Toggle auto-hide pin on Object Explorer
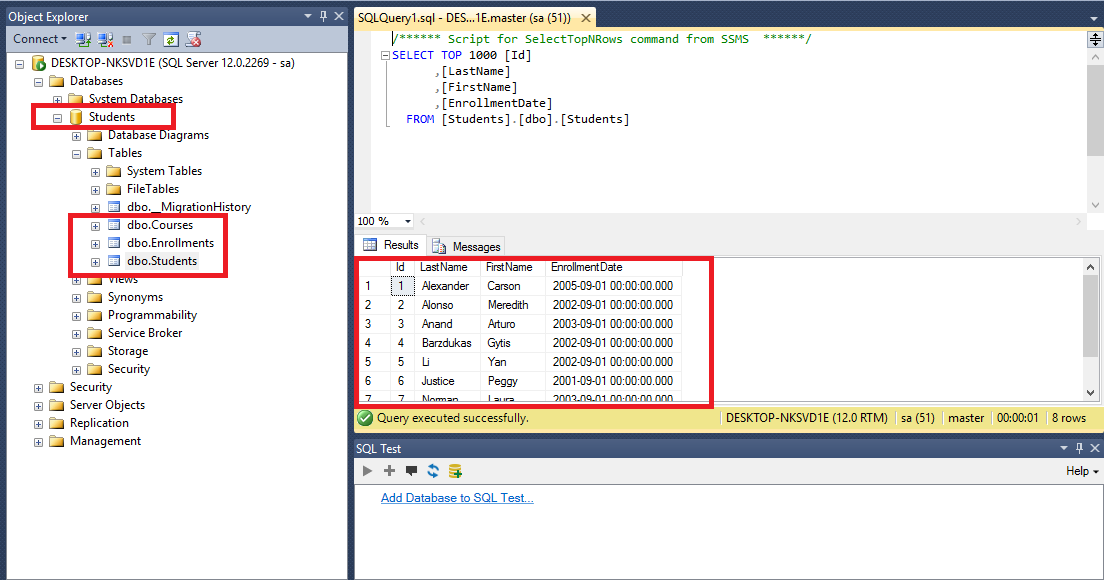Image resolution: width=1104 pixels, height=580 pixels. tap(325, 16)
